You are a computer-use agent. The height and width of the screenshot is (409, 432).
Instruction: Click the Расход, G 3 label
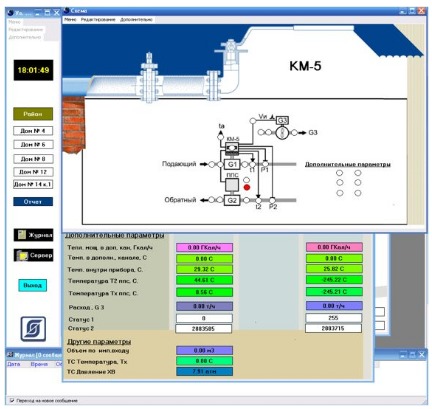pos(86,307)
